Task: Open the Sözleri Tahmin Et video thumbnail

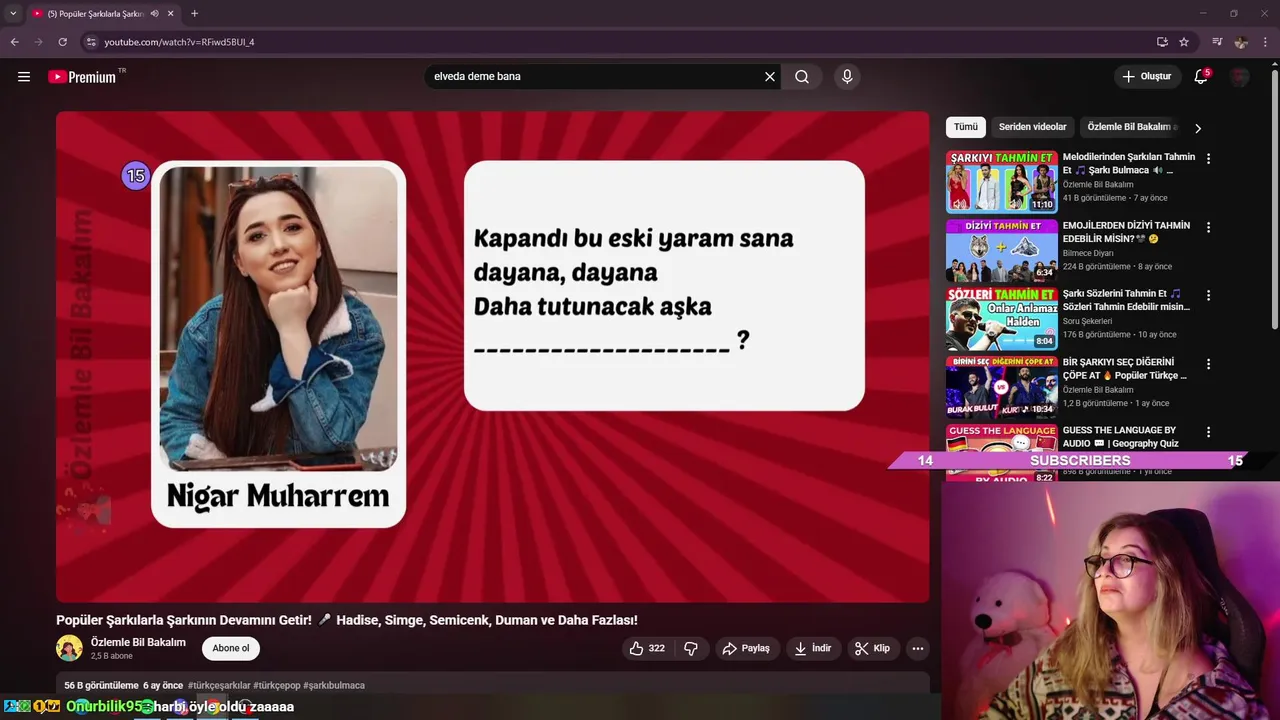Action: [x=1001, y=319]
